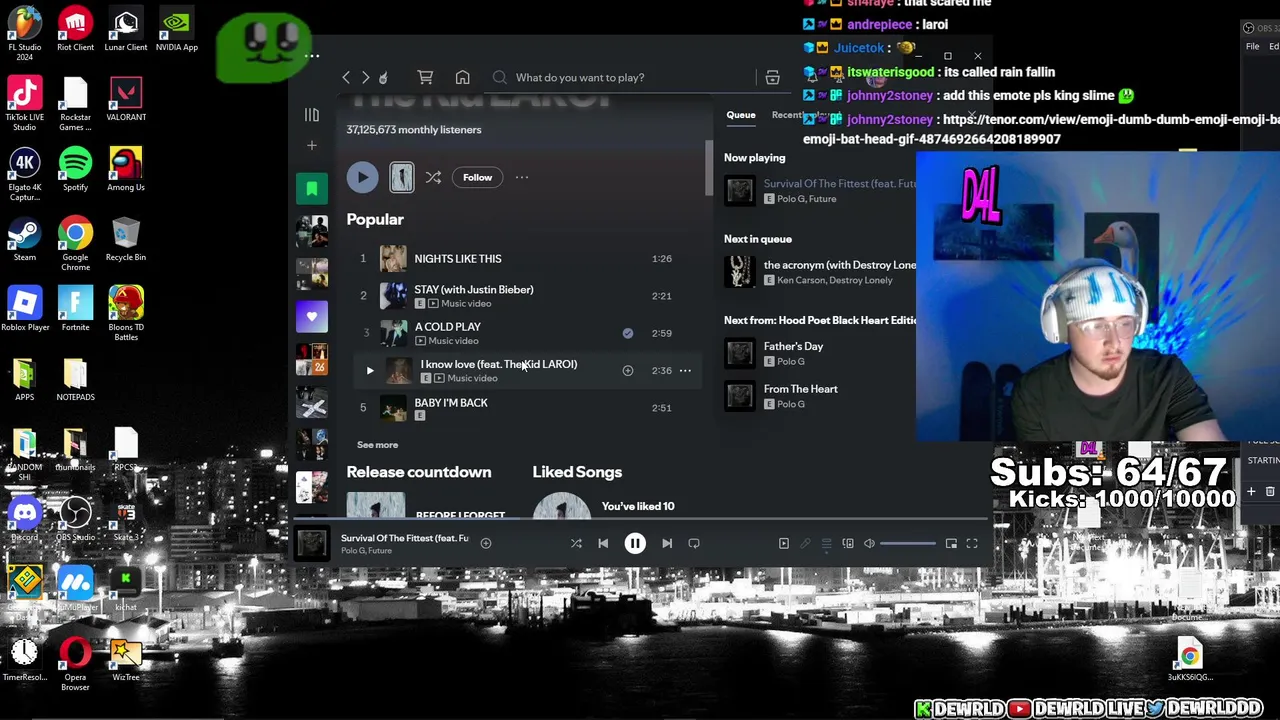The height and width of the screenshot is (720, 1280).
Task: Open Connect to a device
Action: (x=848, y=543)
